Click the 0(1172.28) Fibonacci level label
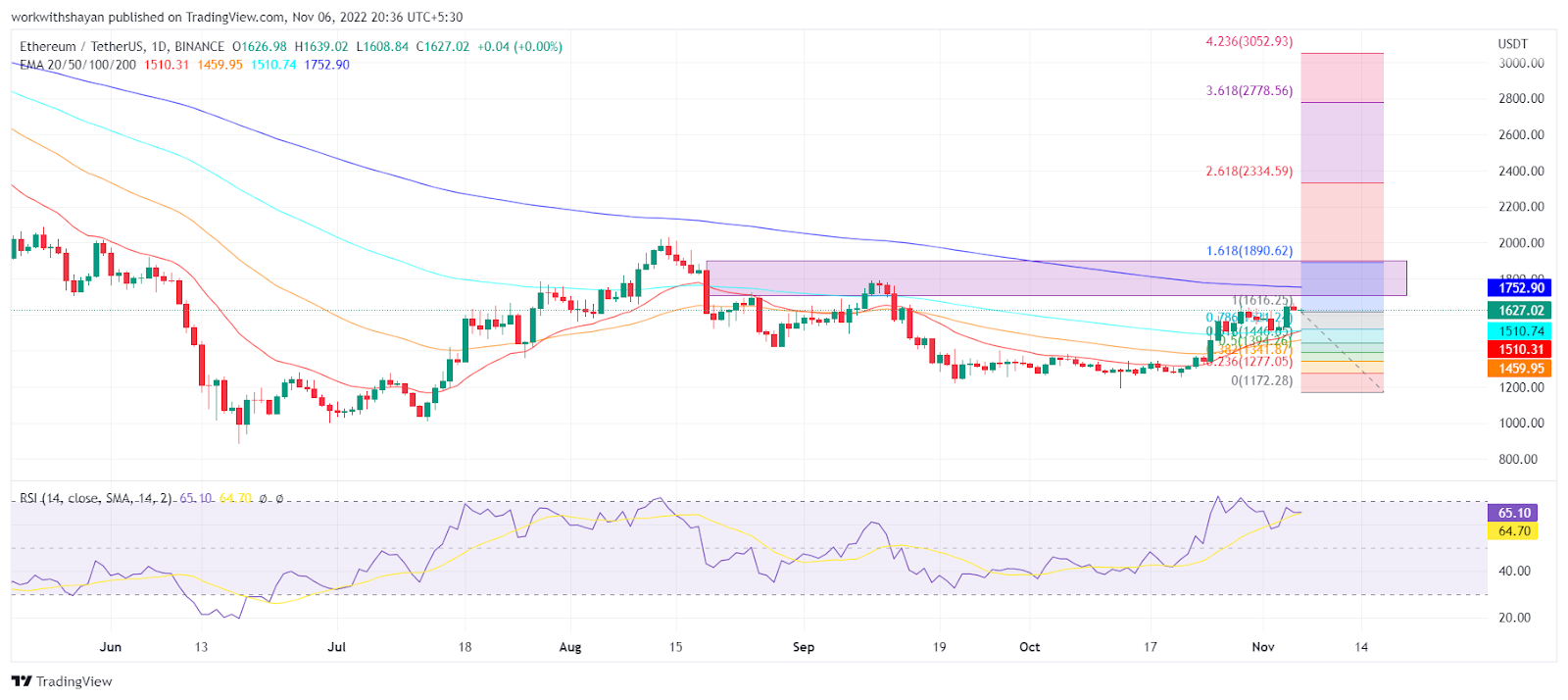 1261,380
